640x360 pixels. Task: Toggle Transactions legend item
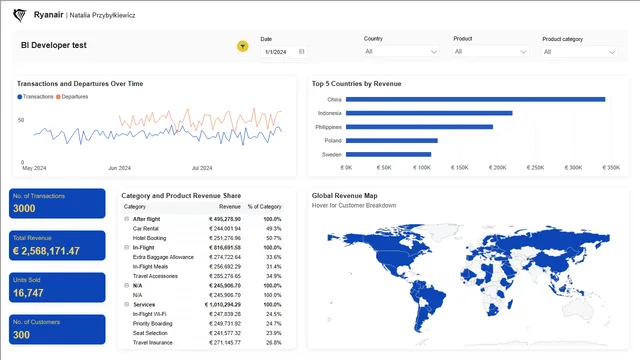pyautogui.click(x=36, y=97)
